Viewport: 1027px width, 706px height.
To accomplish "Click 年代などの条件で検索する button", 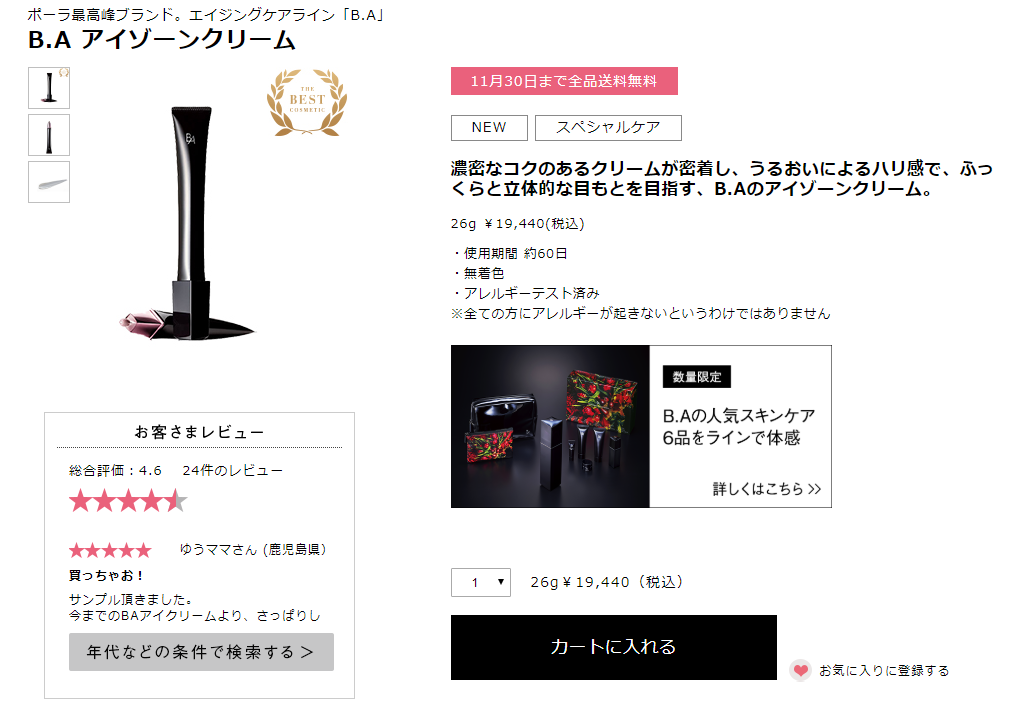I will pyautogui.click(x=201, y=652).
